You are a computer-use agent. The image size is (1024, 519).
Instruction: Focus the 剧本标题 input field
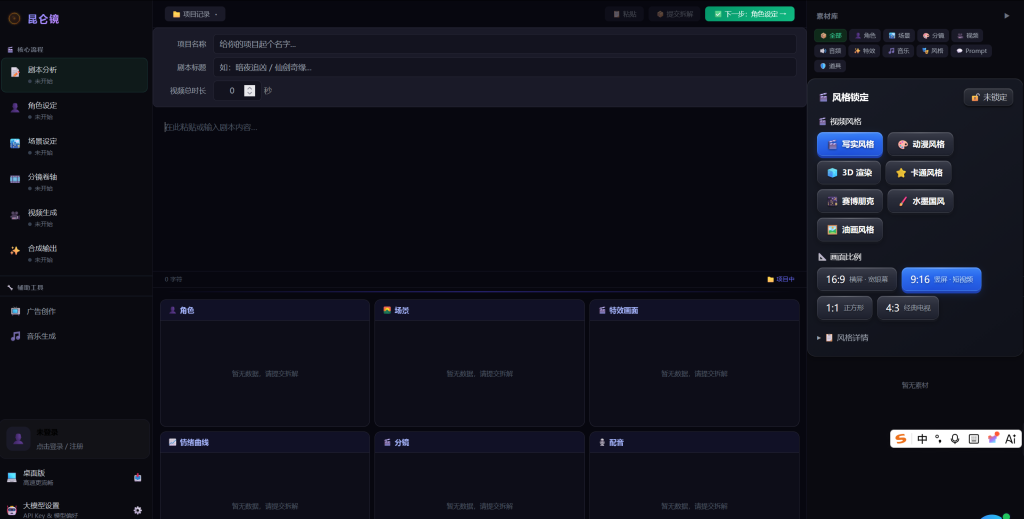(505, 67)
